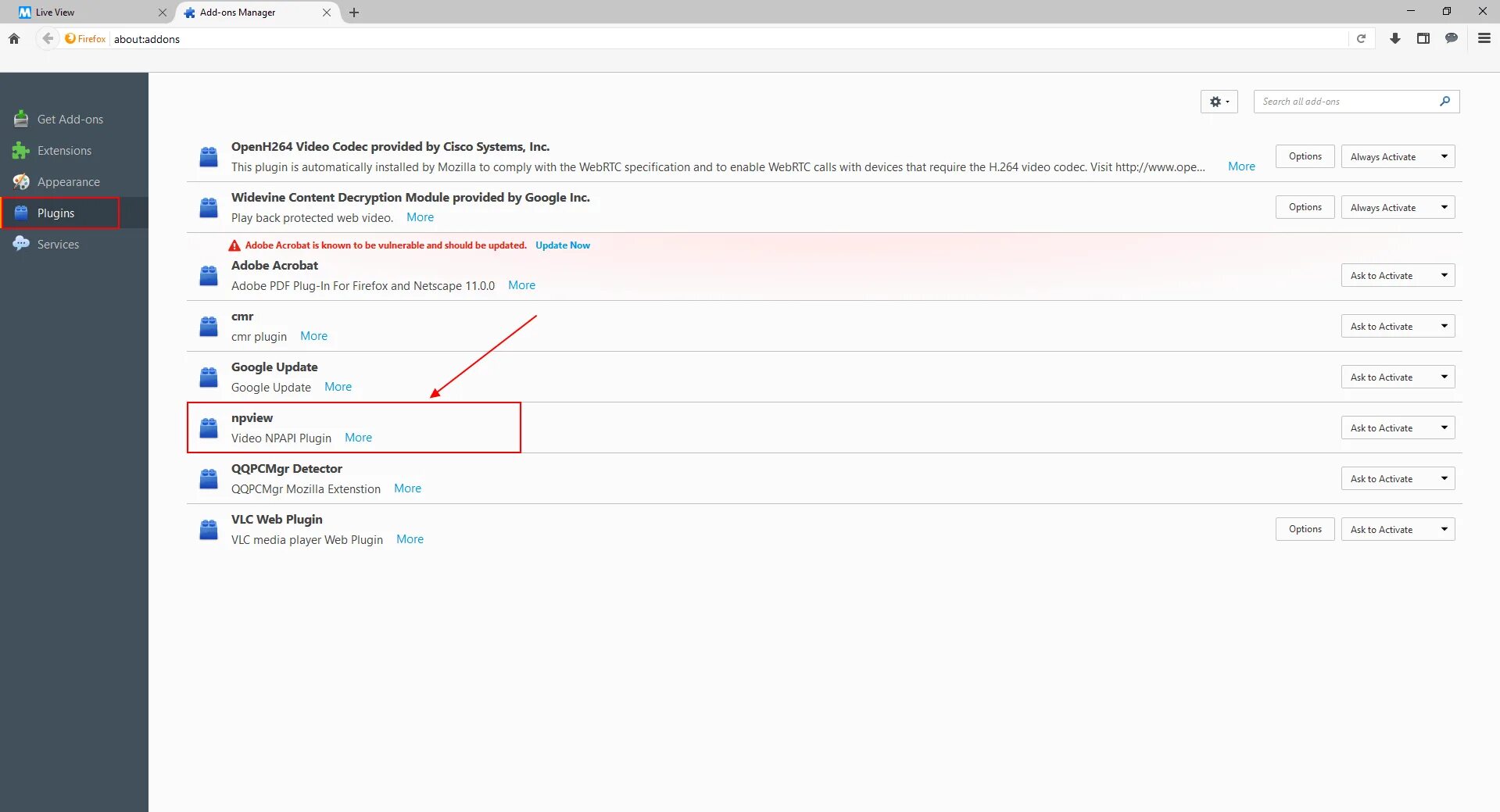Go back using the back arrow
The image size is (1500, 812).
(48, 38)
